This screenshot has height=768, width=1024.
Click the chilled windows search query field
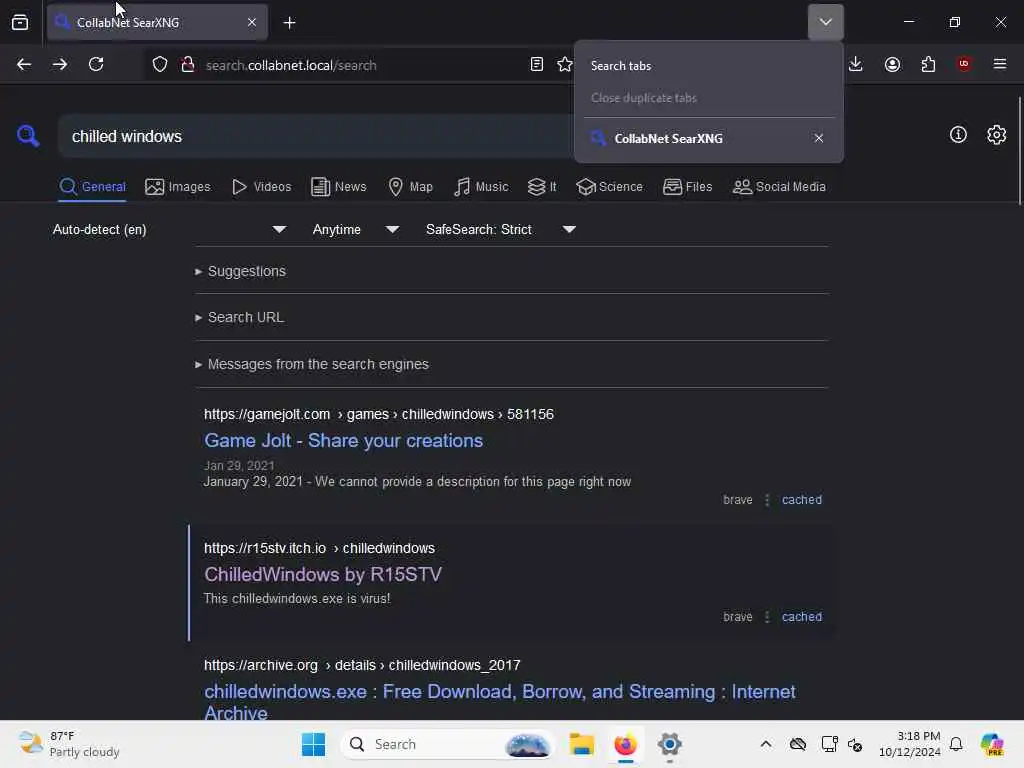(317, 136)
